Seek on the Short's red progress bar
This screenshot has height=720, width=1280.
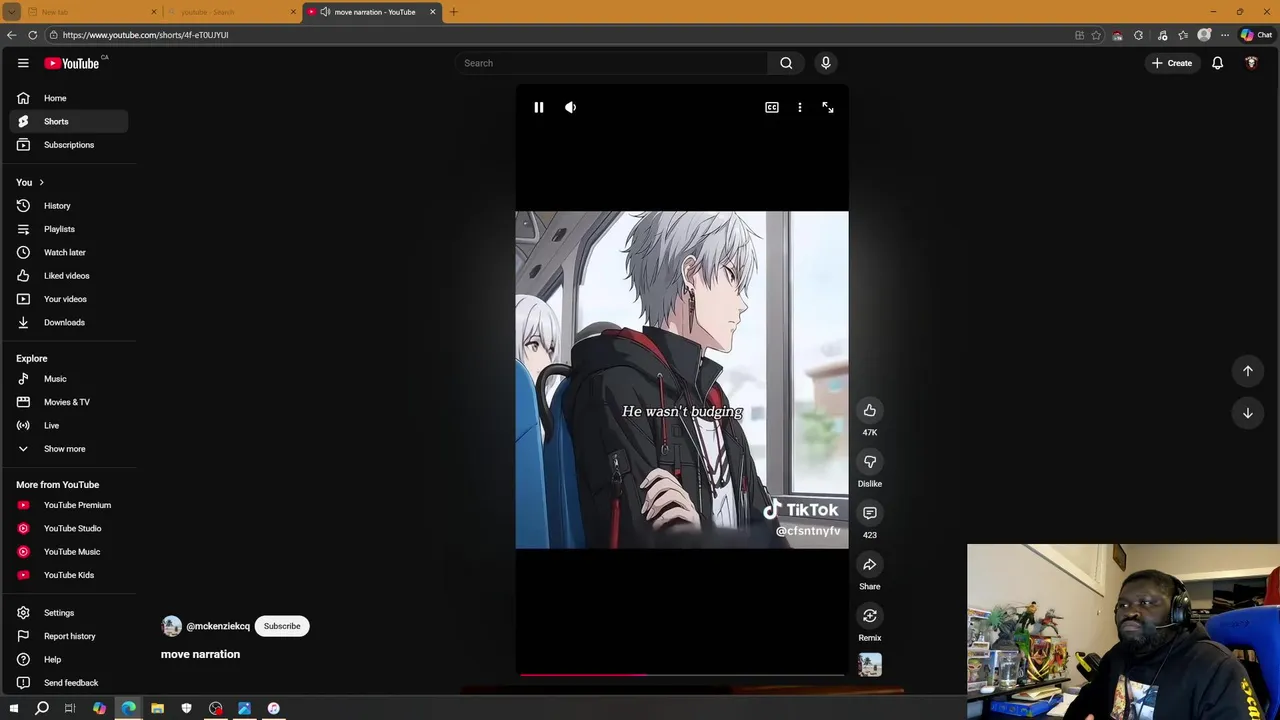click(682, 675)
